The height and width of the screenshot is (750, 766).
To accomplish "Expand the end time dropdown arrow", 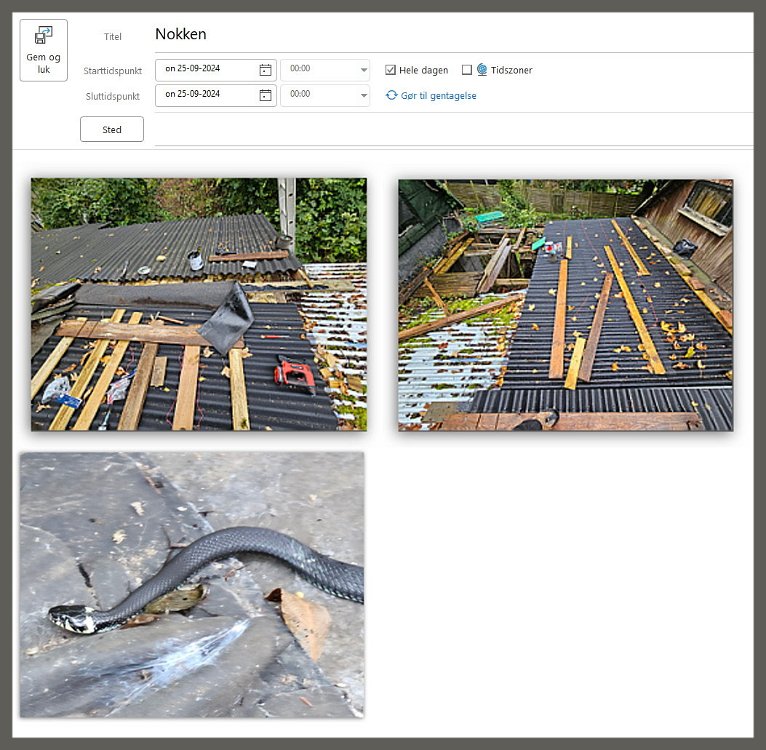I will point(363,95).
